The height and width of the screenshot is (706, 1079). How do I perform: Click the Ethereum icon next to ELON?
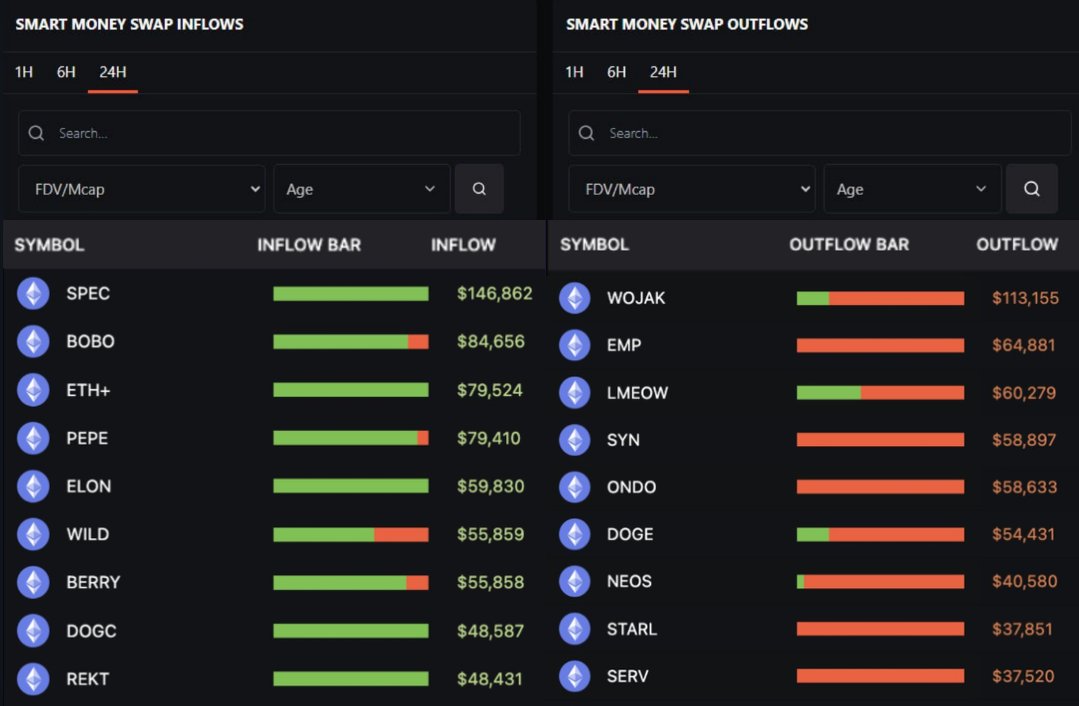click(33, 486)
